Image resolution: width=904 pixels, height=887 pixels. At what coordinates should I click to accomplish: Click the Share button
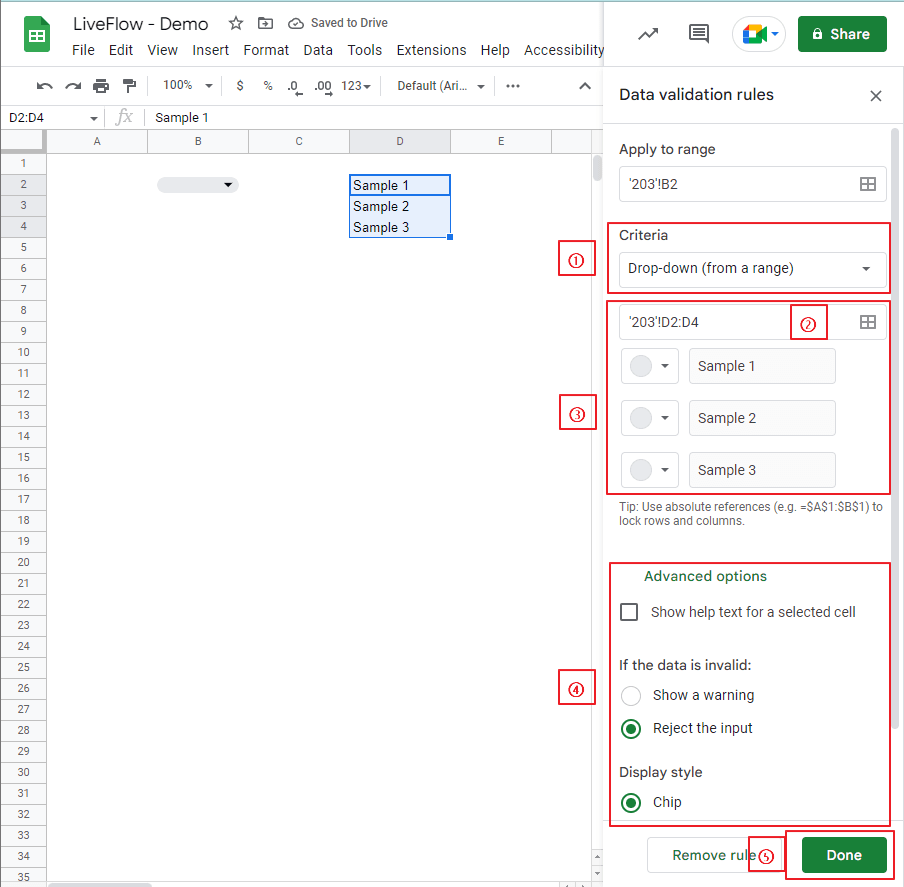842,34
